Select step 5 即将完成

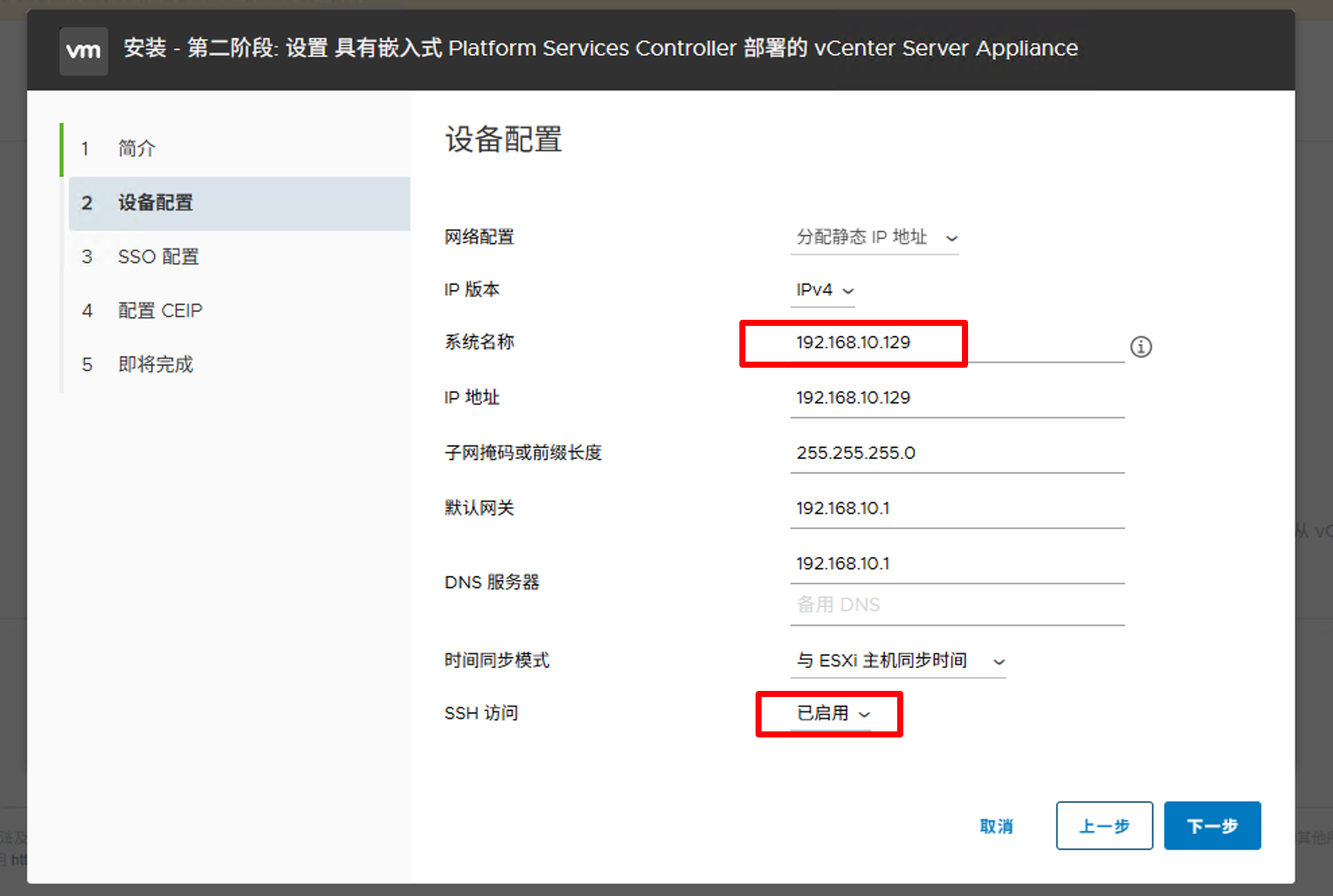point(236,365)
